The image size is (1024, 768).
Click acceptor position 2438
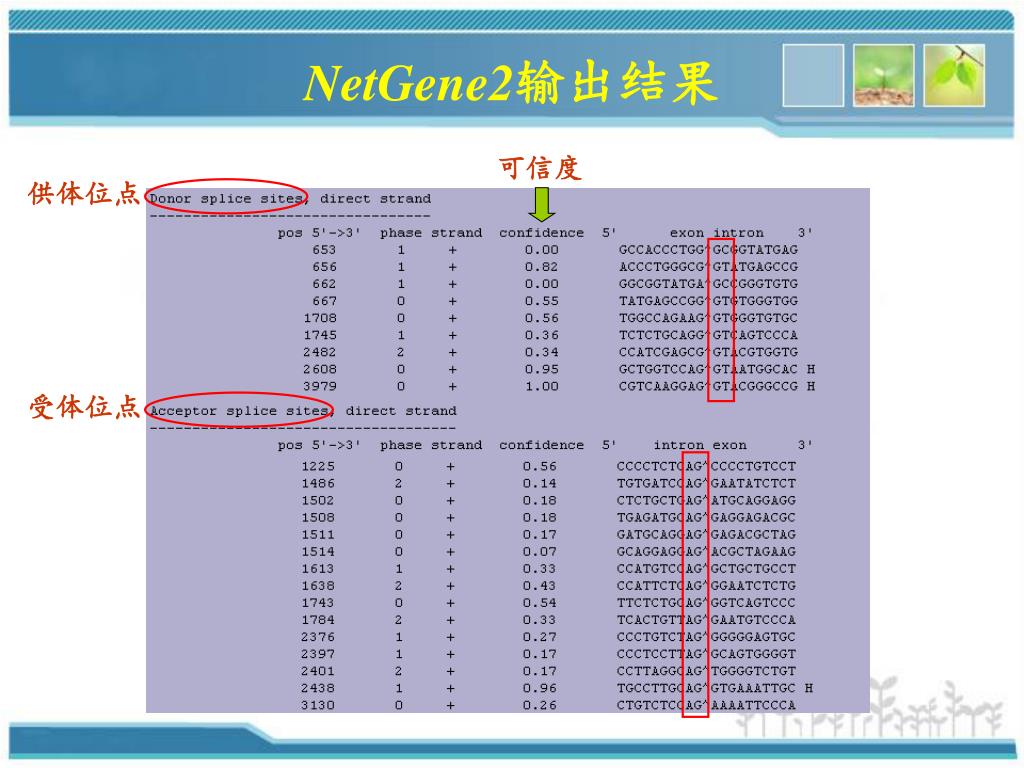(x=318, y=688)
